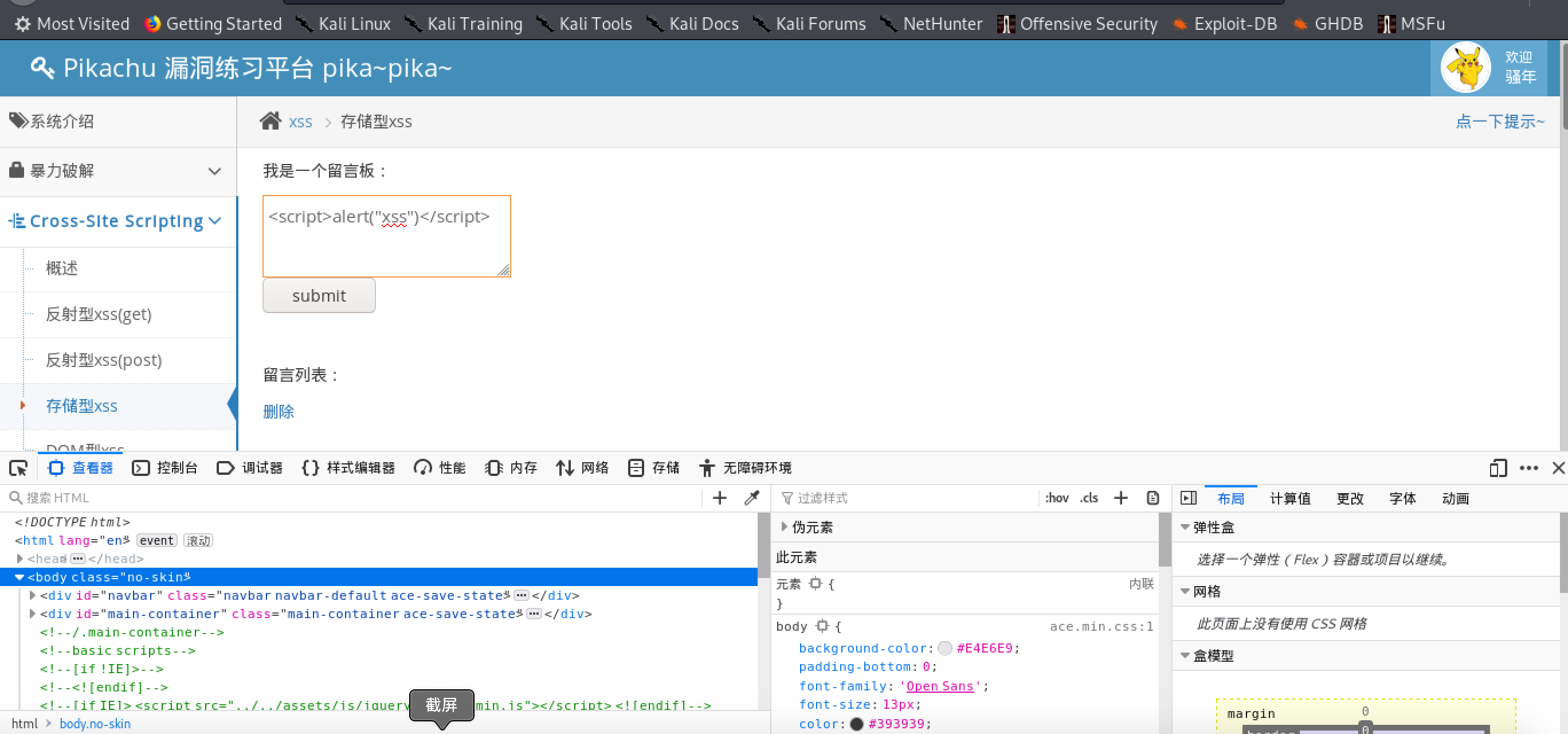Click the Pikachu avatar image
This screenshot has width=1568, height=734.
tap(1465, 68)
